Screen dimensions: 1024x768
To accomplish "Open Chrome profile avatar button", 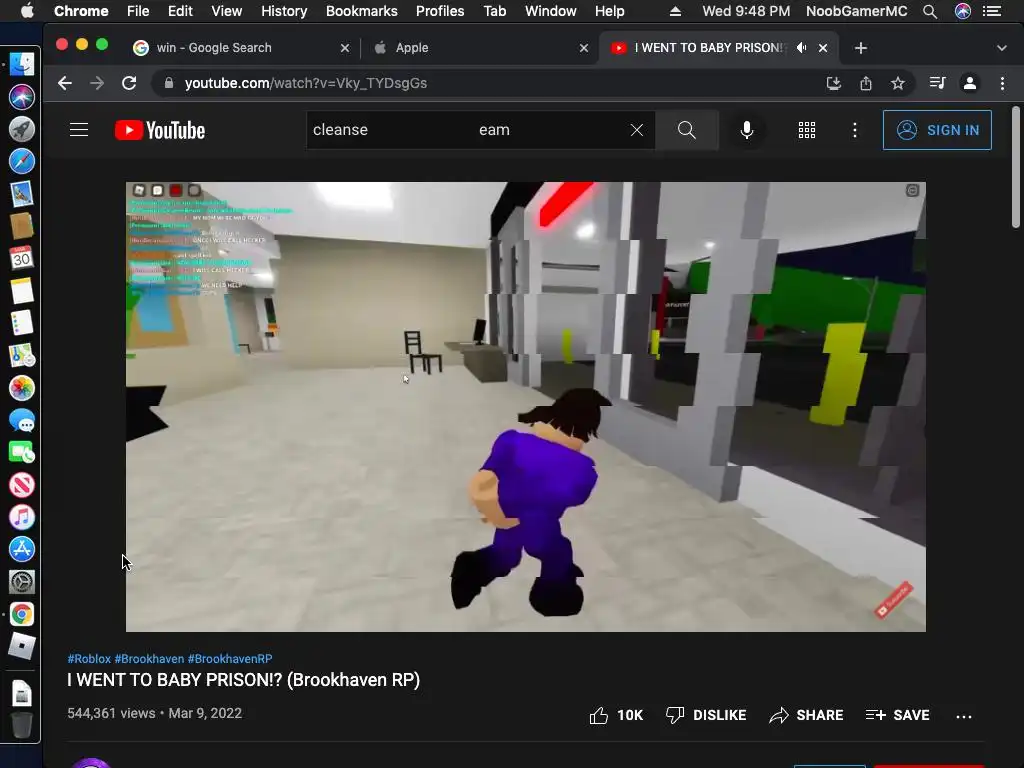I will (x=970, y=83).
